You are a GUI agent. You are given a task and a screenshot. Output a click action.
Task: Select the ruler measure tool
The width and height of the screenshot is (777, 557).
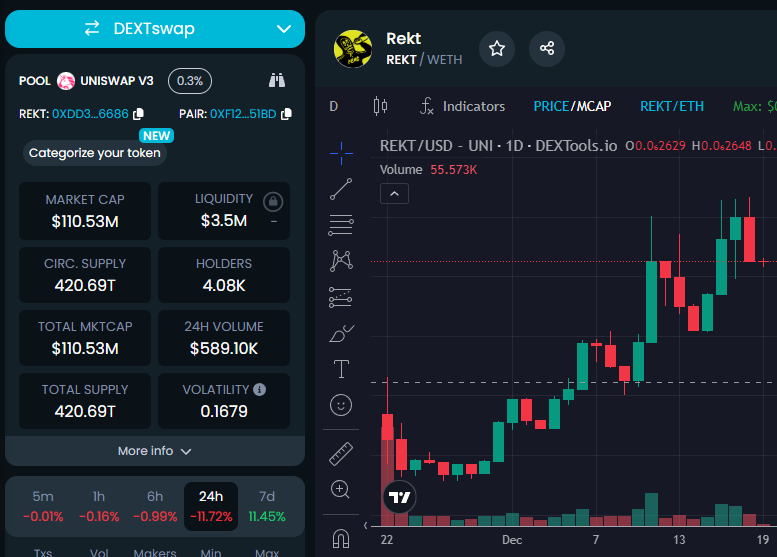click(341, 453)
